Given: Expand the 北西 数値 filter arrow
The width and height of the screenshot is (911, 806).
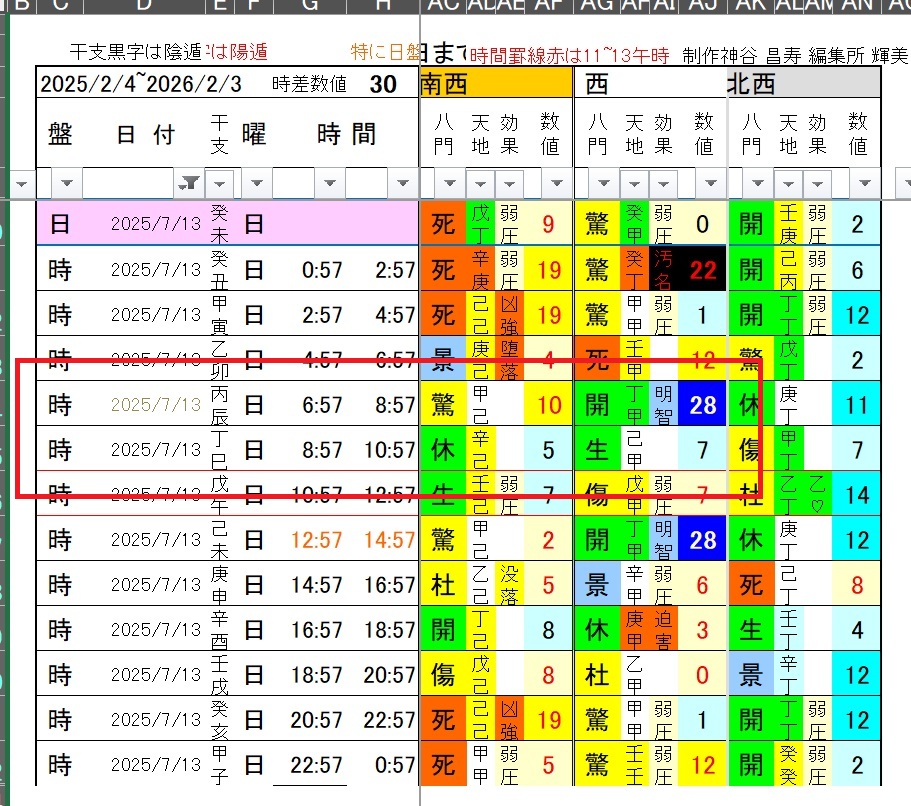Looking at the screenshot, I should (x=866, y=184).
